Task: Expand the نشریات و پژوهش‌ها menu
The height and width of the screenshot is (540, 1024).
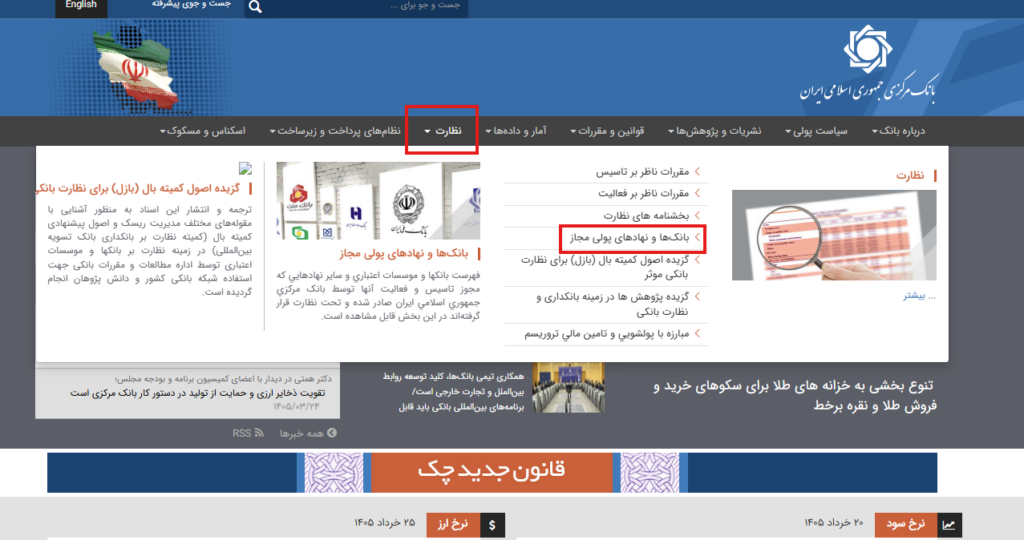Action: click(714, 131)
